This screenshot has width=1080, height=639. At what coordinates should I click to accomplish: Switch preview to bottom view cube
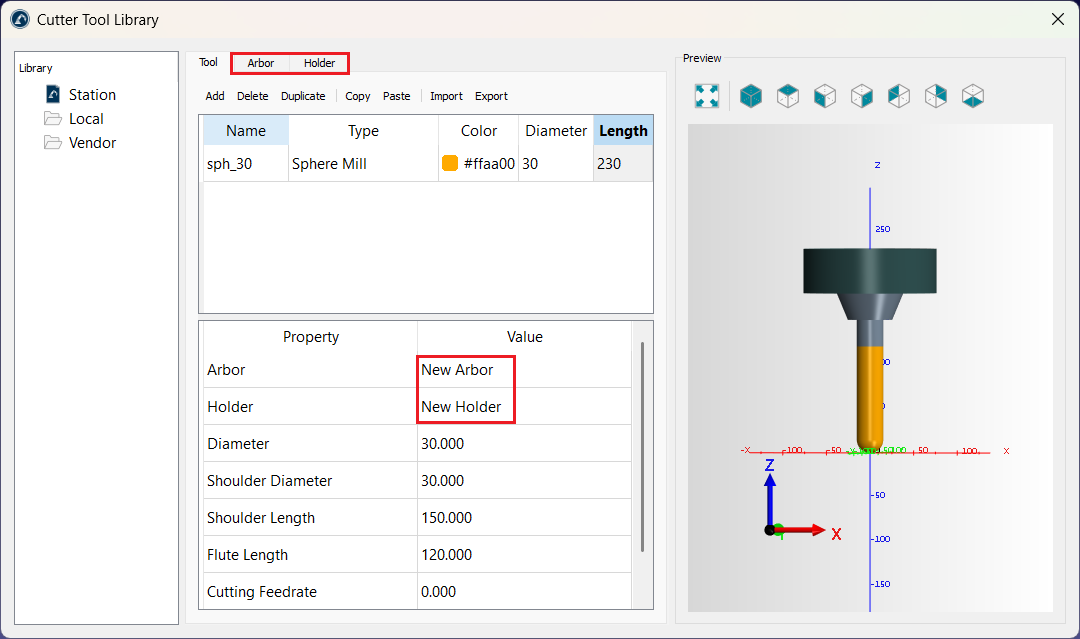point(973,96)
